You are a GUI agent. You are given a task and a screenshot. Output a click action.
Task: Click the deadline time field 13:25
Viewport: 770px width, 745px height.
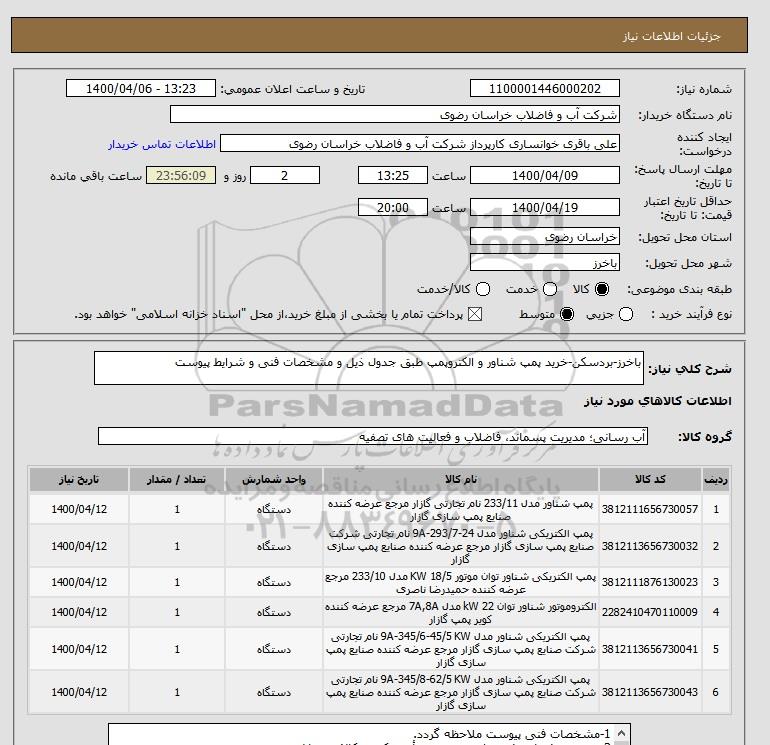click(x=393, y=175)
